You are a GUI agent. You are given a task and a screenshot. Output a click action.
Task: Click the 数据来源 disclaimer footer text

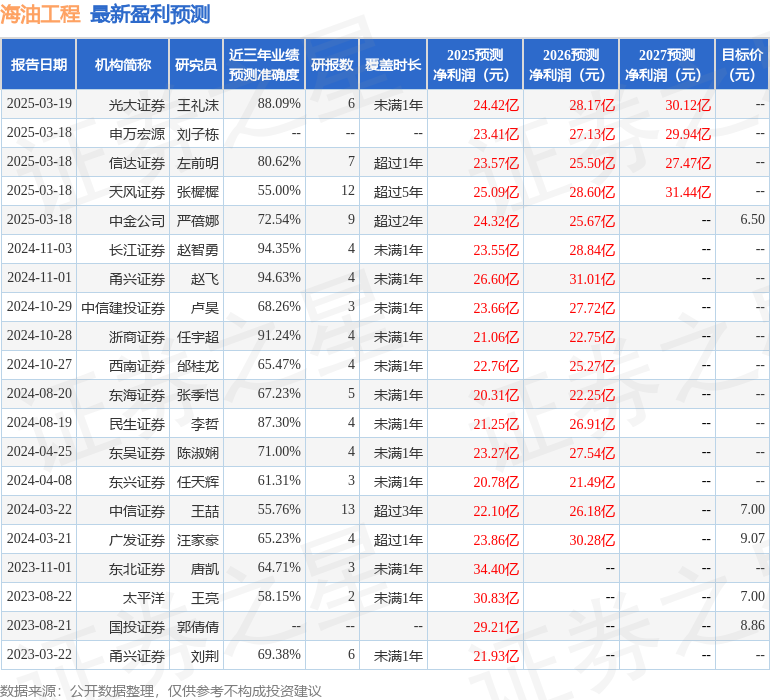161,691
